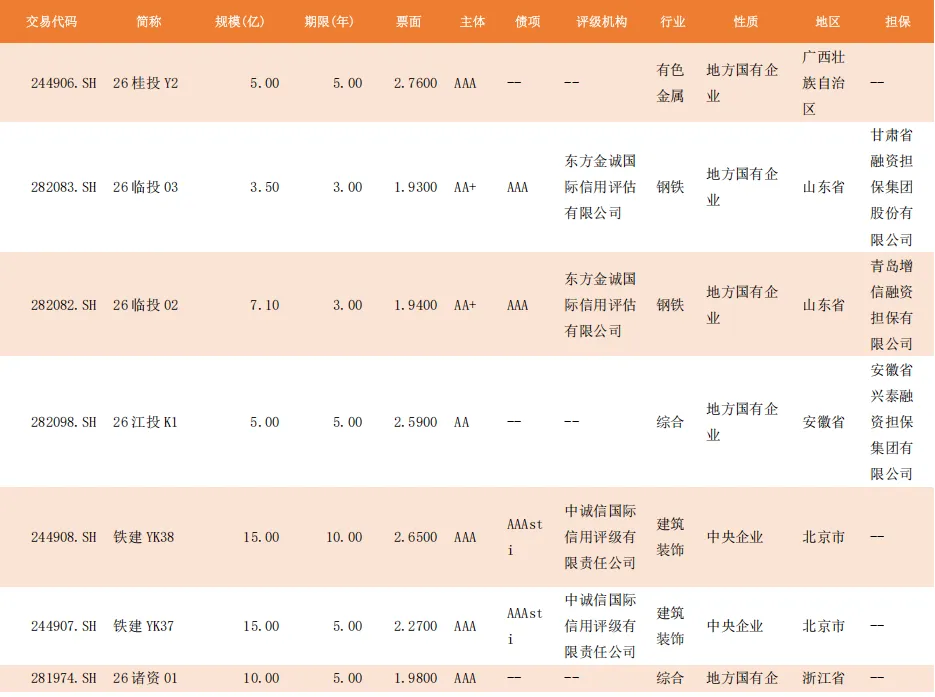This screenshot has width=935, height=697.
Task: Select bond code 281974.SH
Action: click(x=64, y=679)
